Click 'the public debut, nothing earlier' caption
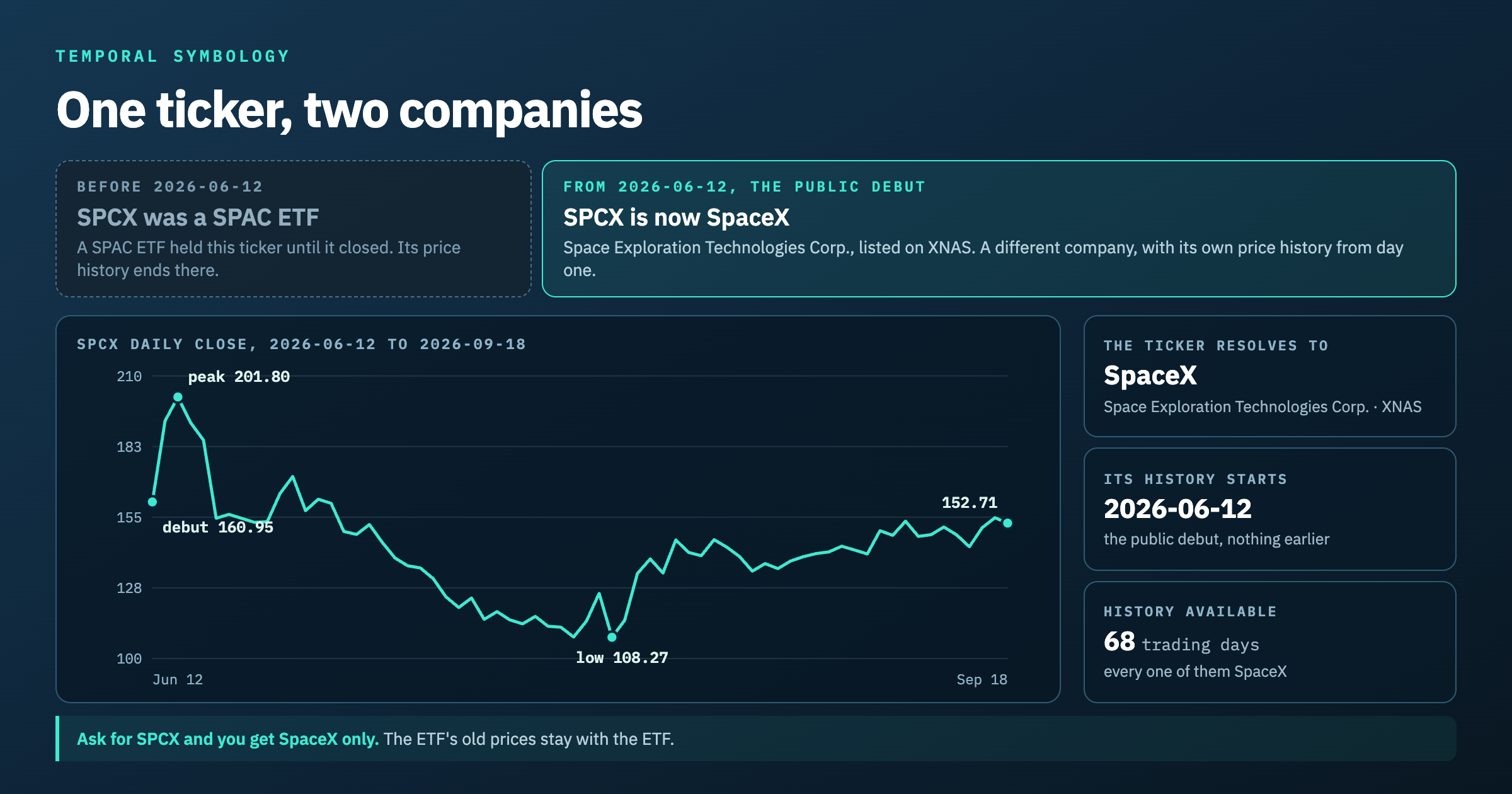1512x794 pixels. [1217, 539]
